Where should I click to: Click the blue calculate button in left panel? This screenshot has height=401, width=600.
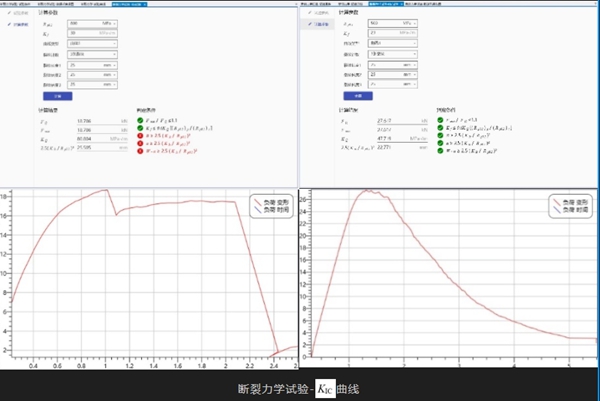58,96
